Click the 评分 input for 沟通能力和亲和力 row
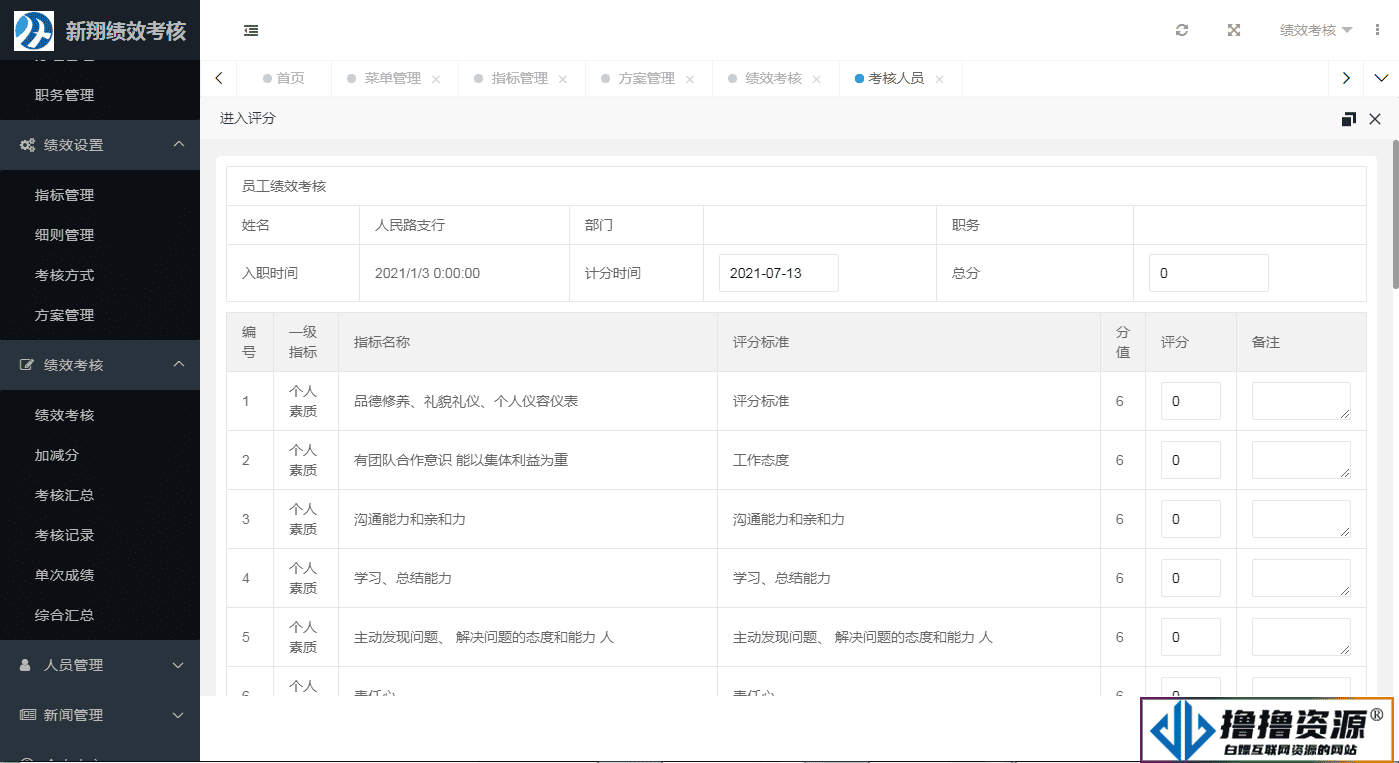The image size is (1399, 763). tap(1191, 519)
